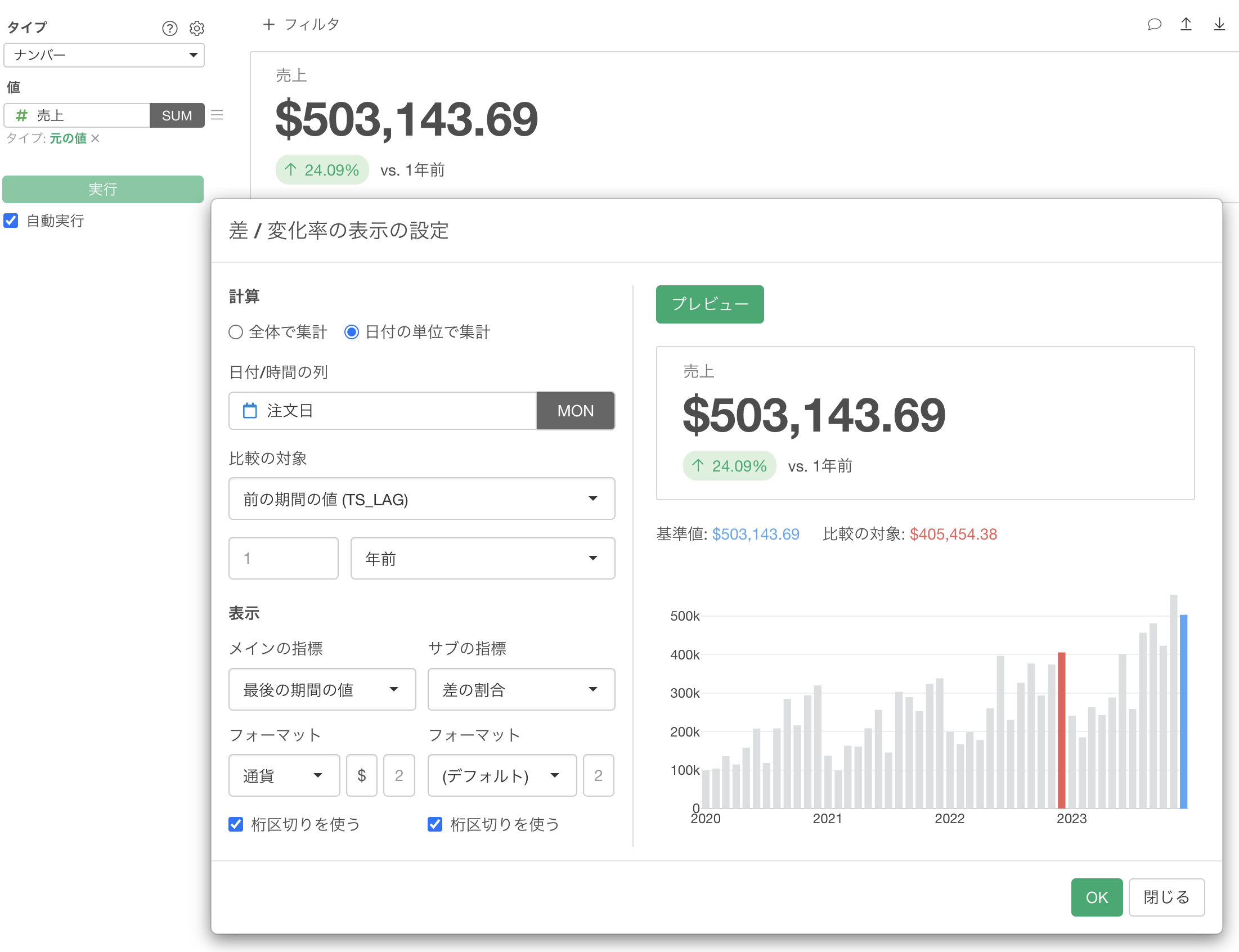Open the ナンバー type dropdown
The height and width of the screenshot is (952, 1239).
104,55
